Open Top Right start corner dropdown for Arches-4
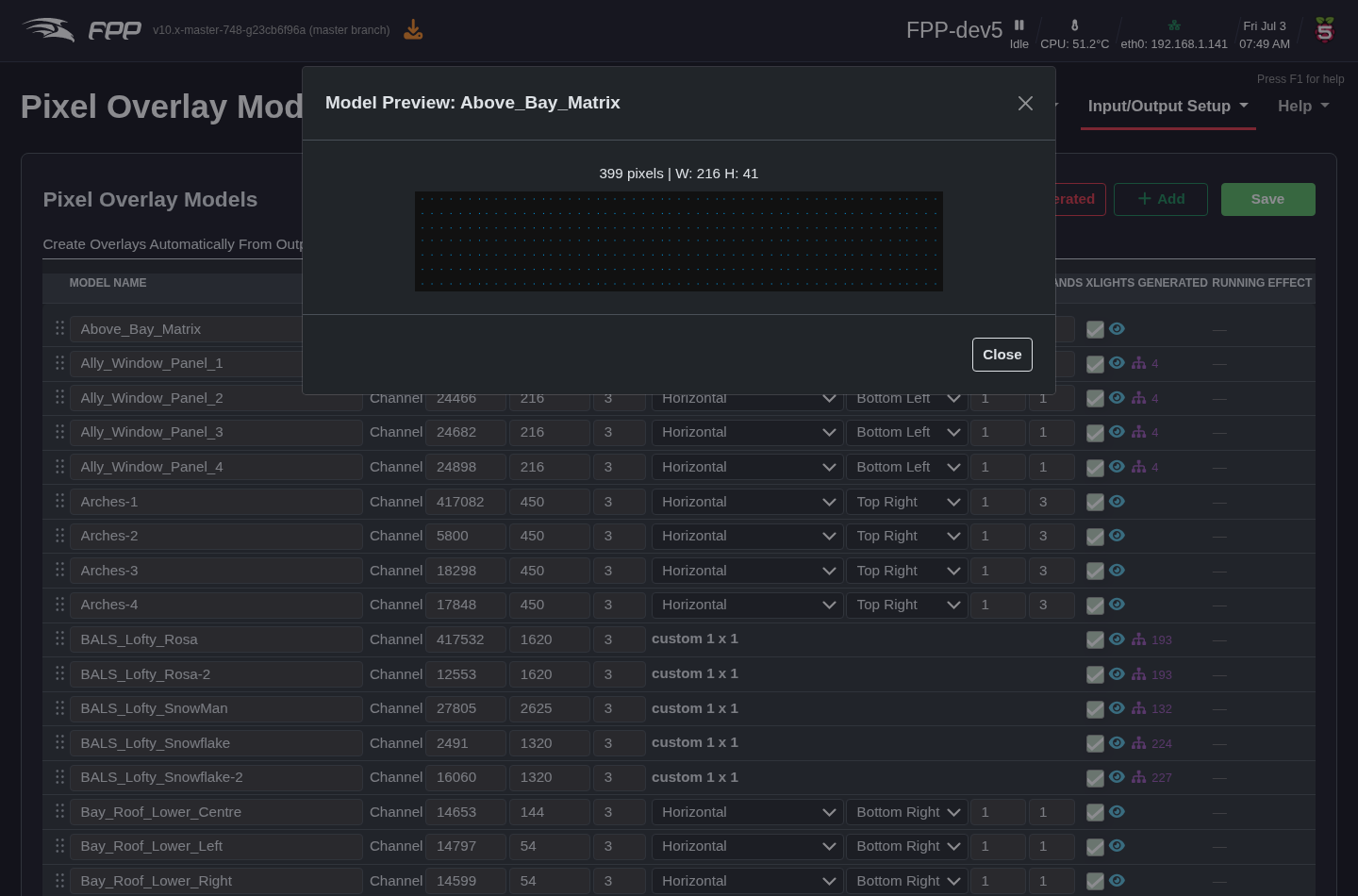 pyautogui.click(x=907, y=605)
